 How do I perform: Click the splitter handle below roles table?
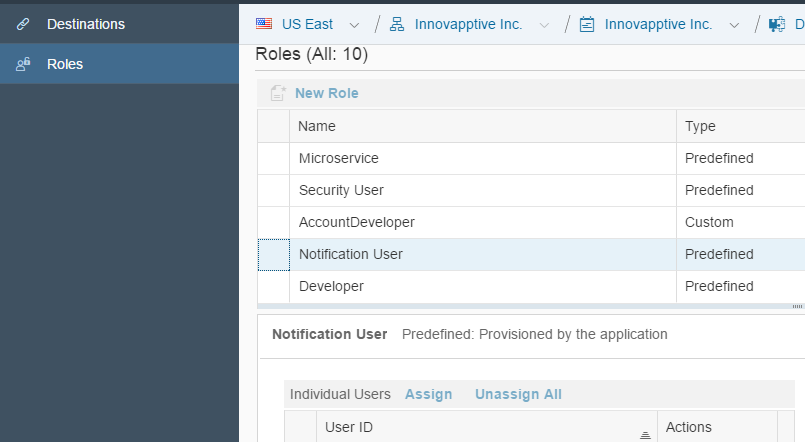(797, 306)
